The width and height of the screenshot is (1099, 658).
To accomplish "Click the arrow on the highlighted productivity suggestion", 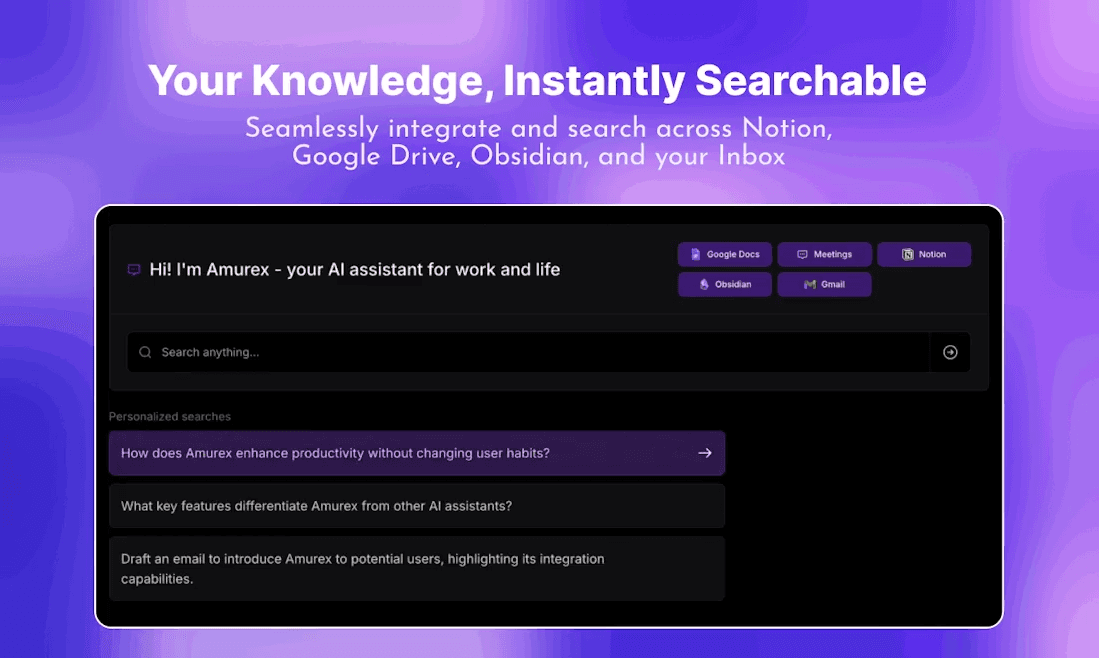I will coord(705,453).
